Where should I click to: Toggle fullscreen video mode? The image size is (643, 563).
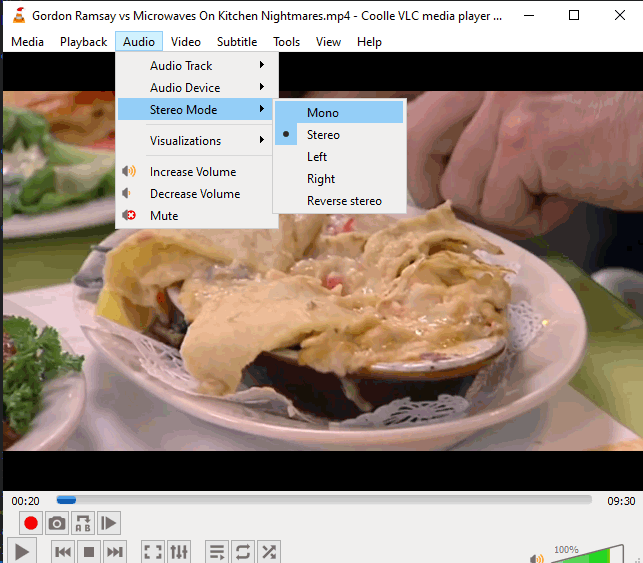[153, 551]
